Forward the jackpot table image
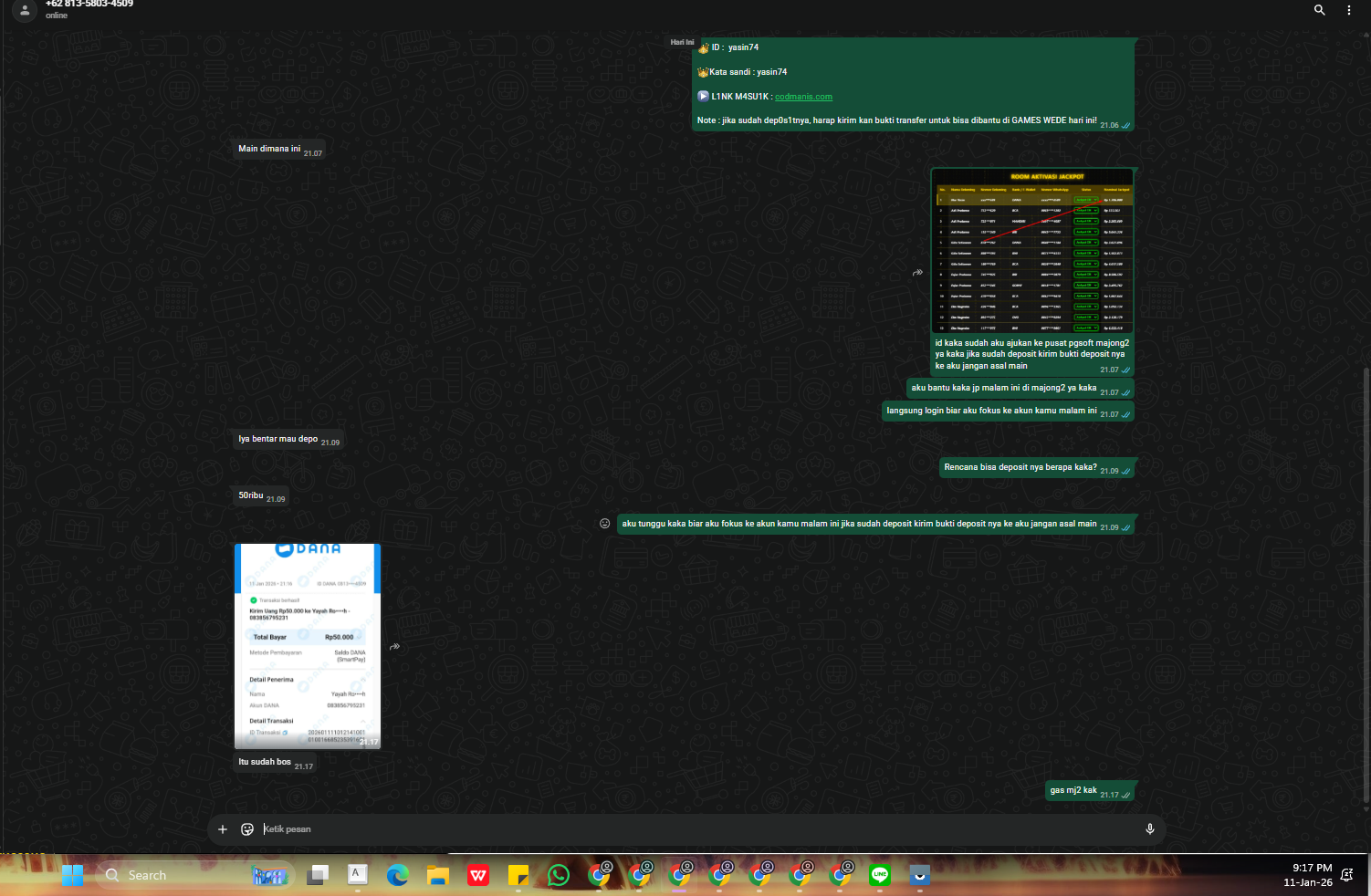 [x=917, y=272]
